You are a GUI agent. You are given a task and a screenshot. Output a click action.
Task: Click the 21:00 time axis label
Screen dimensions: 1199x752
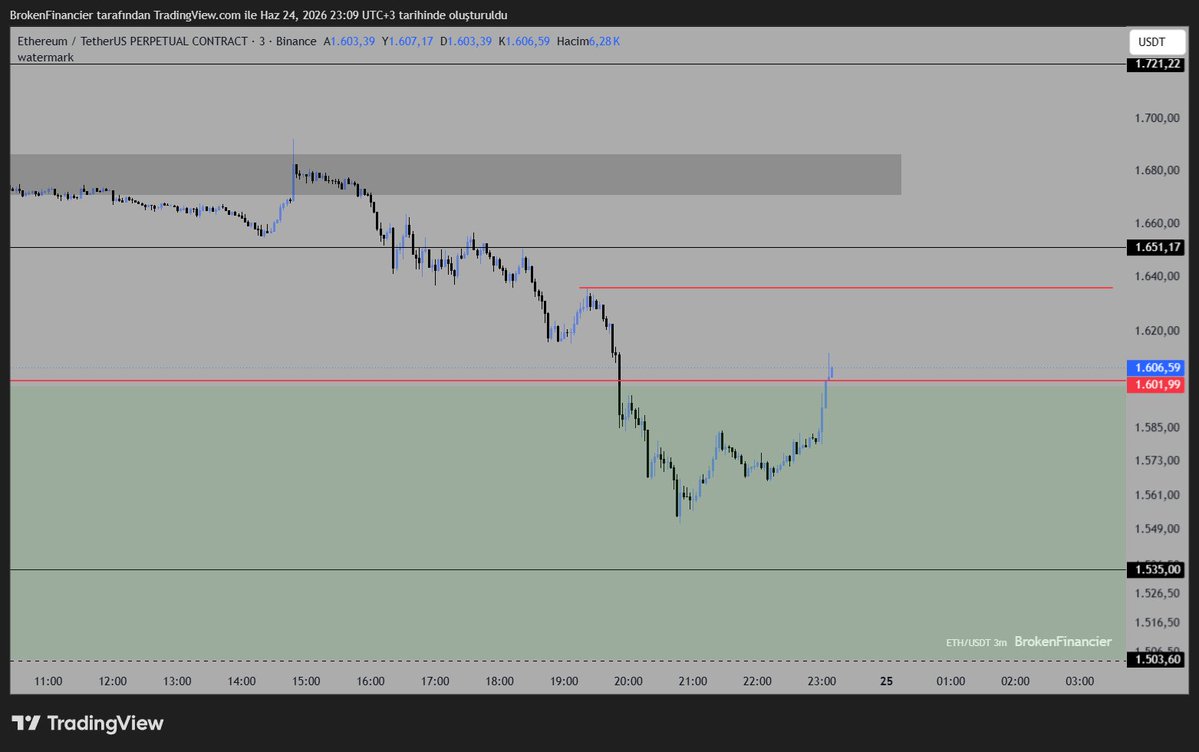(x=693, y=681)
